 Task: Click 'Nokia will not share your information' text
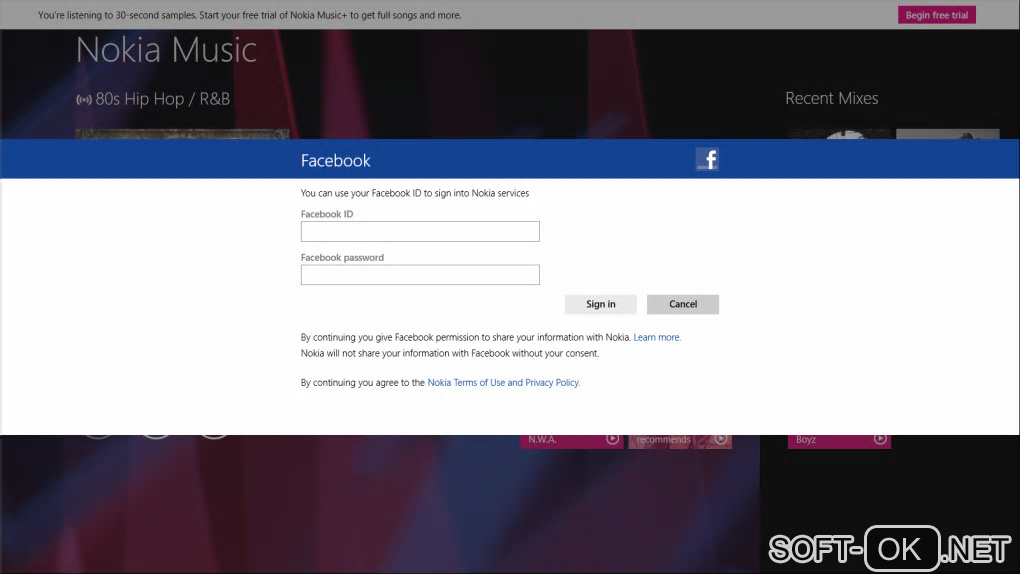pos(450,353)
